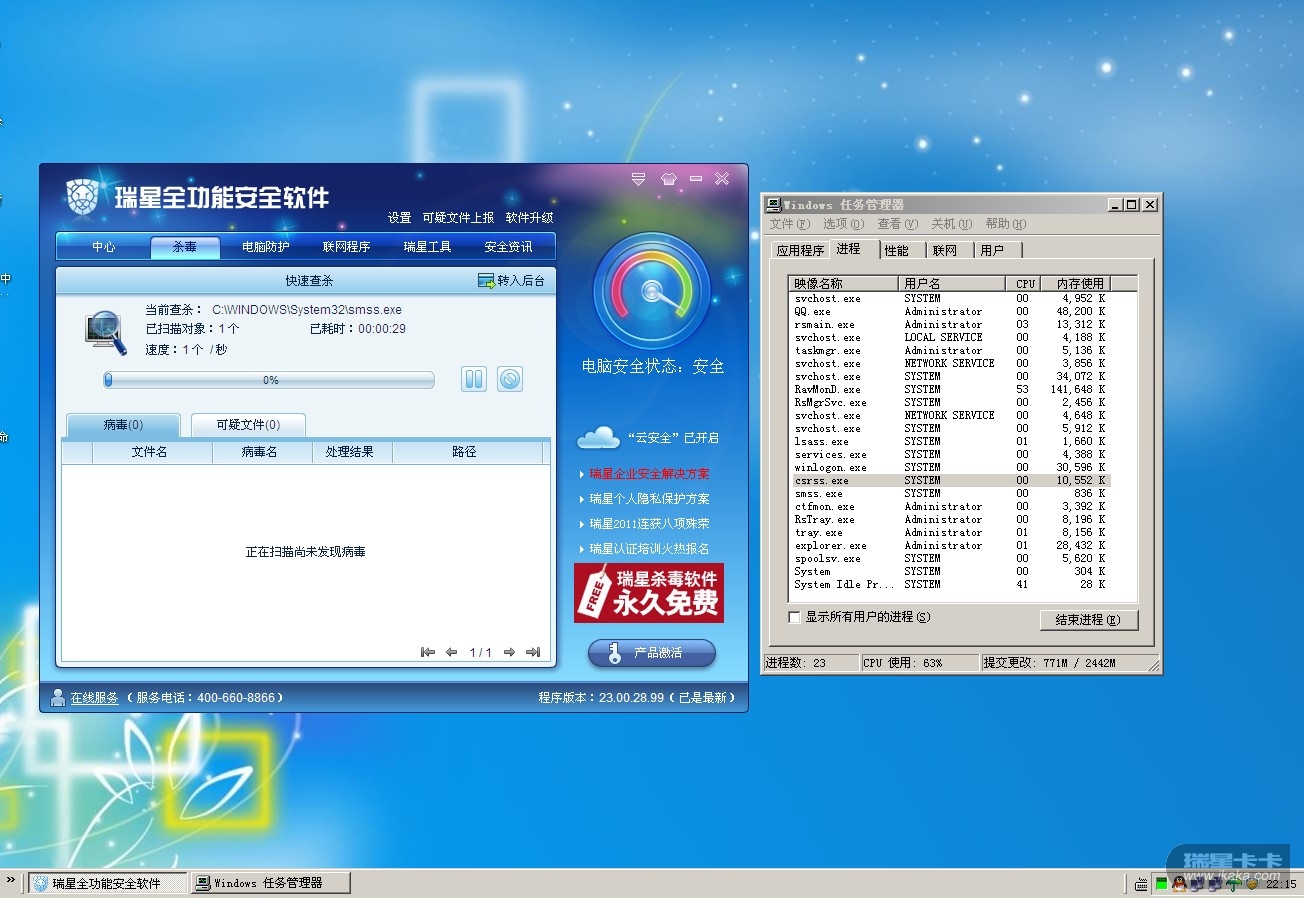Select the QQ.exe process row
1304x898 pixels.
click(950, 311)
